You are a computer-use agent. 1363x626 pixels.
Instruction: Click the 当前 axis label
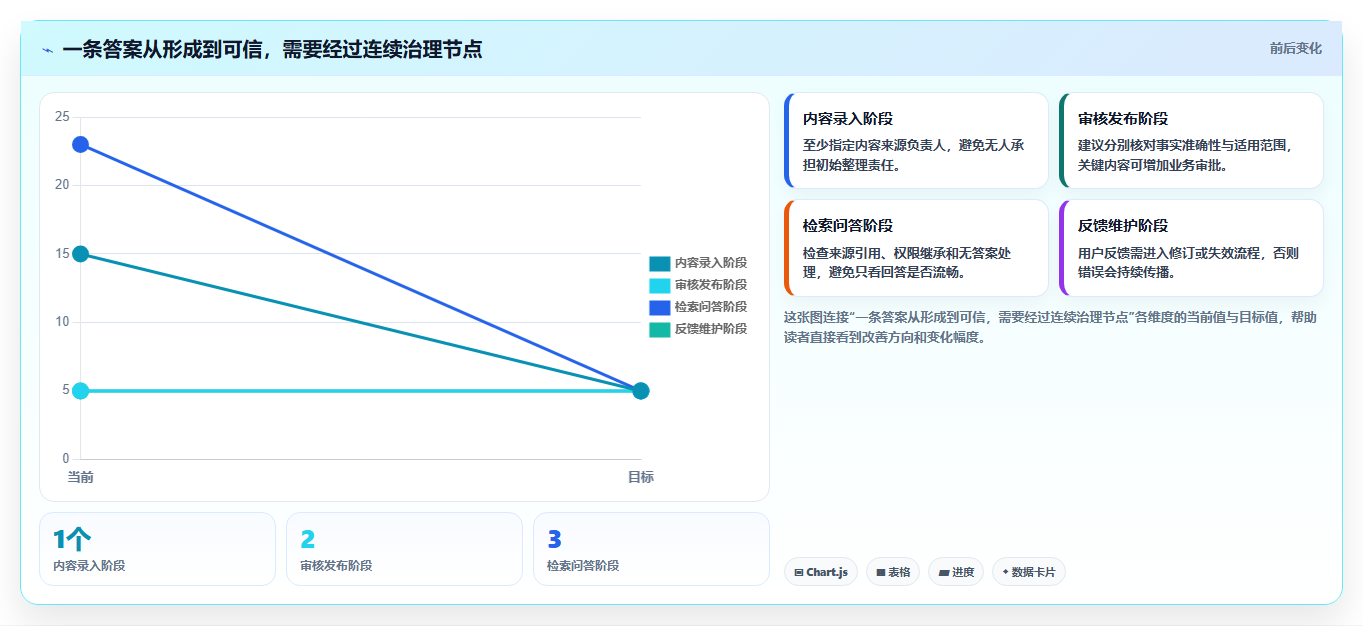80,477
